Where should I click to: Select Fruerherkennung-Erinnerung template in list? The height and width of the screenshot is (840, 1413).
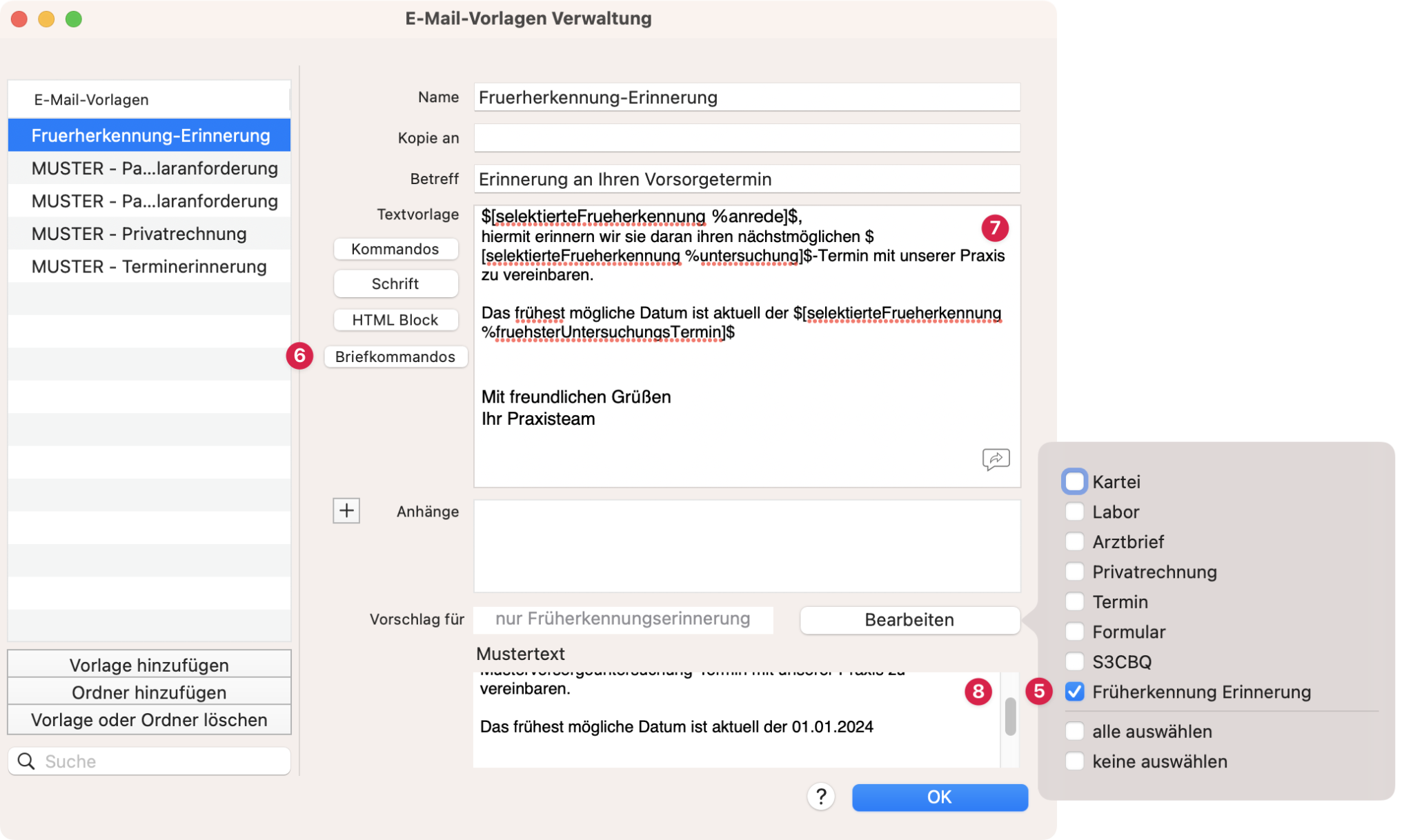pyautogui.click(x=149, y=135)
